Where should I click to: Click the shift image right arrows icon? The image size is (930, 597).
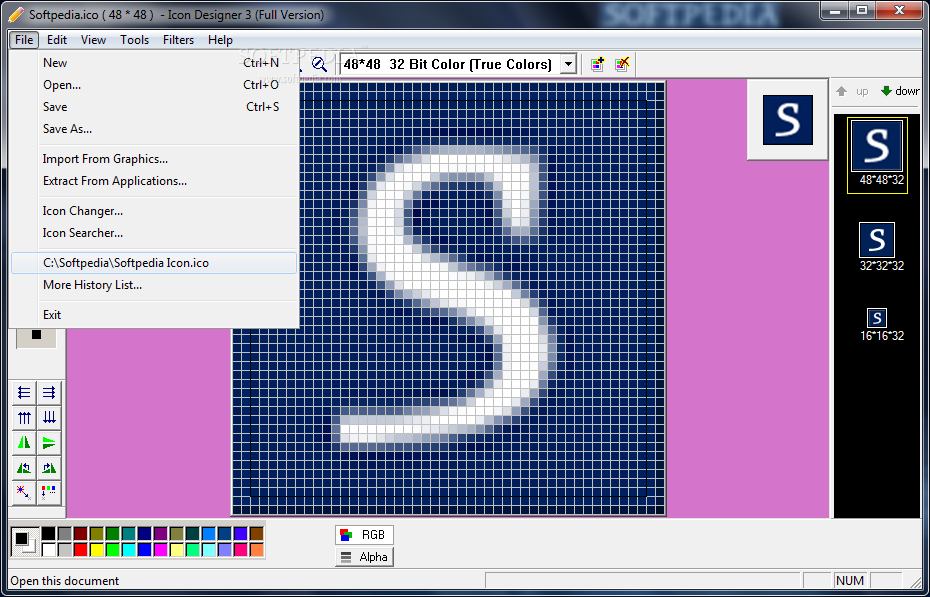click(x=49, y=392)
